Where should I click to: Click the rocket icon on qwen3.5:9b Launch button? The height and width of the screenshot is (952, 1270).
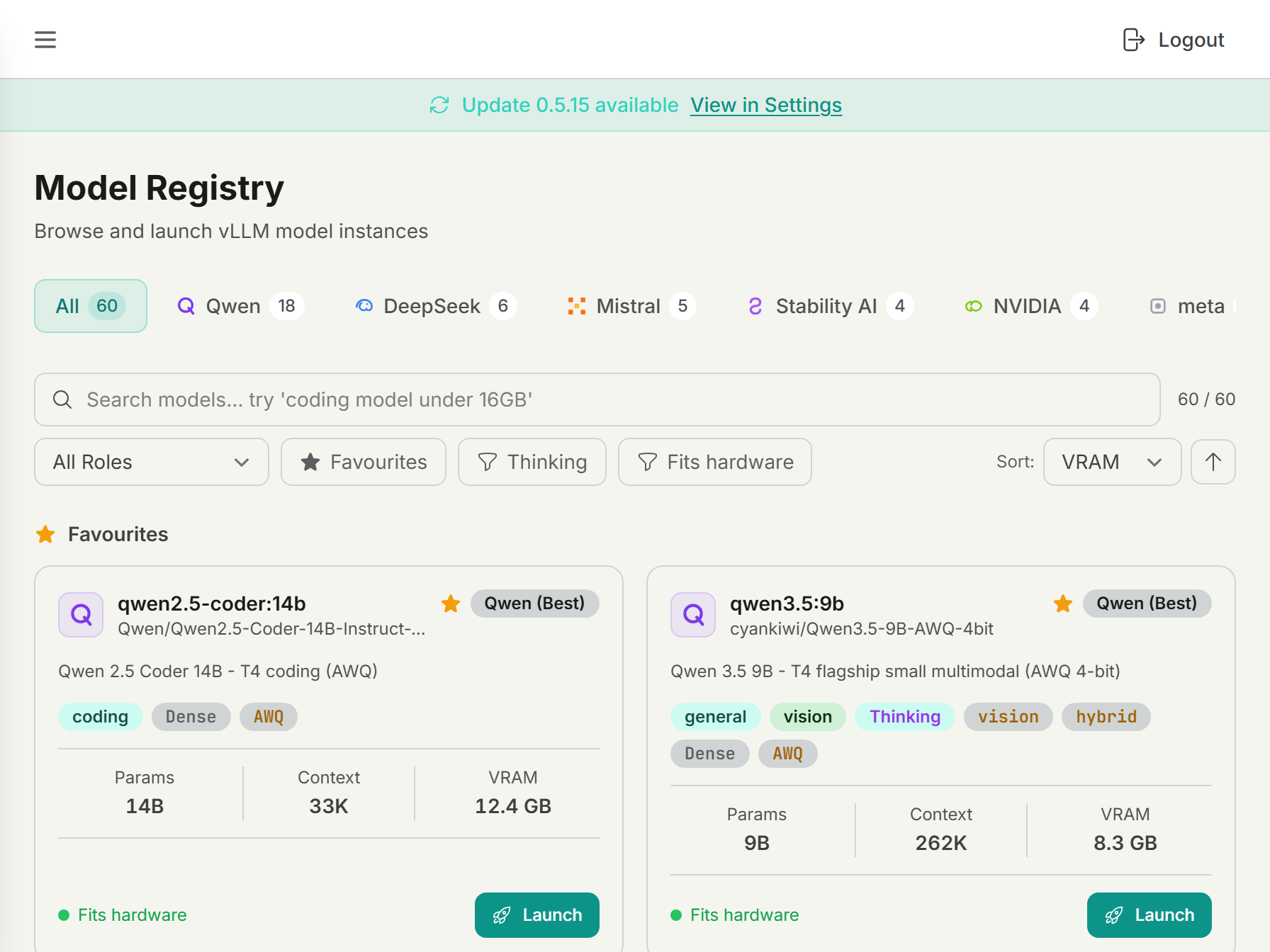(x=1115, y=914)
